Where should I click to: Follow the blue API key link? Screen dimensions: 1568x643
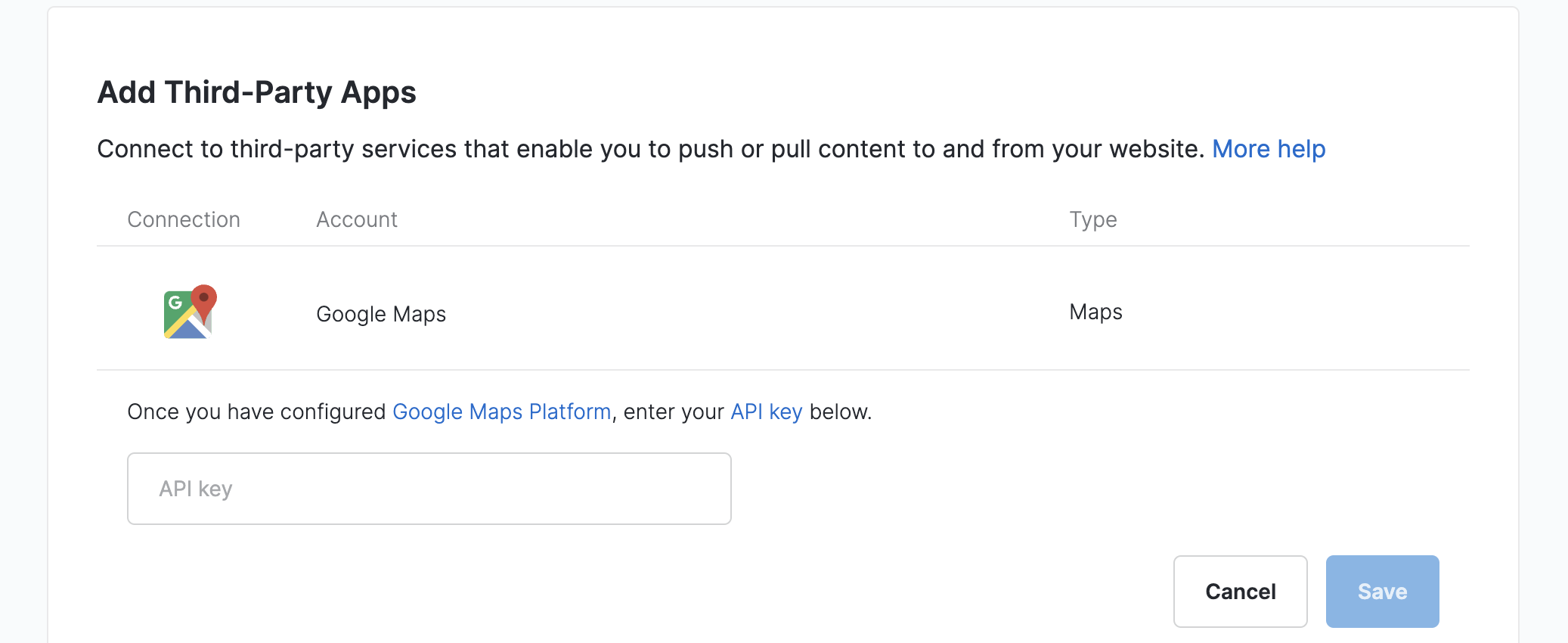coord(767,412)
